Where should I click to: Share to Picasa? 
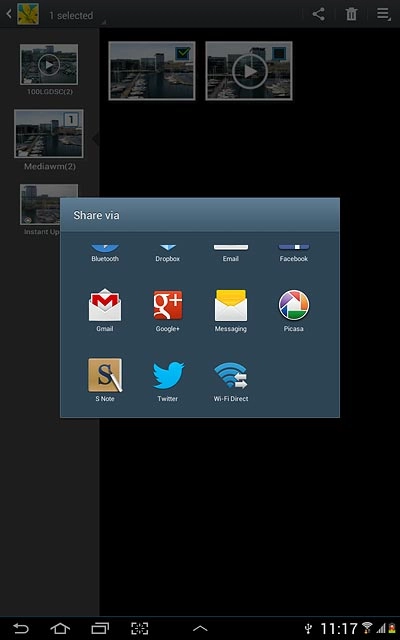tap(293, 310)
